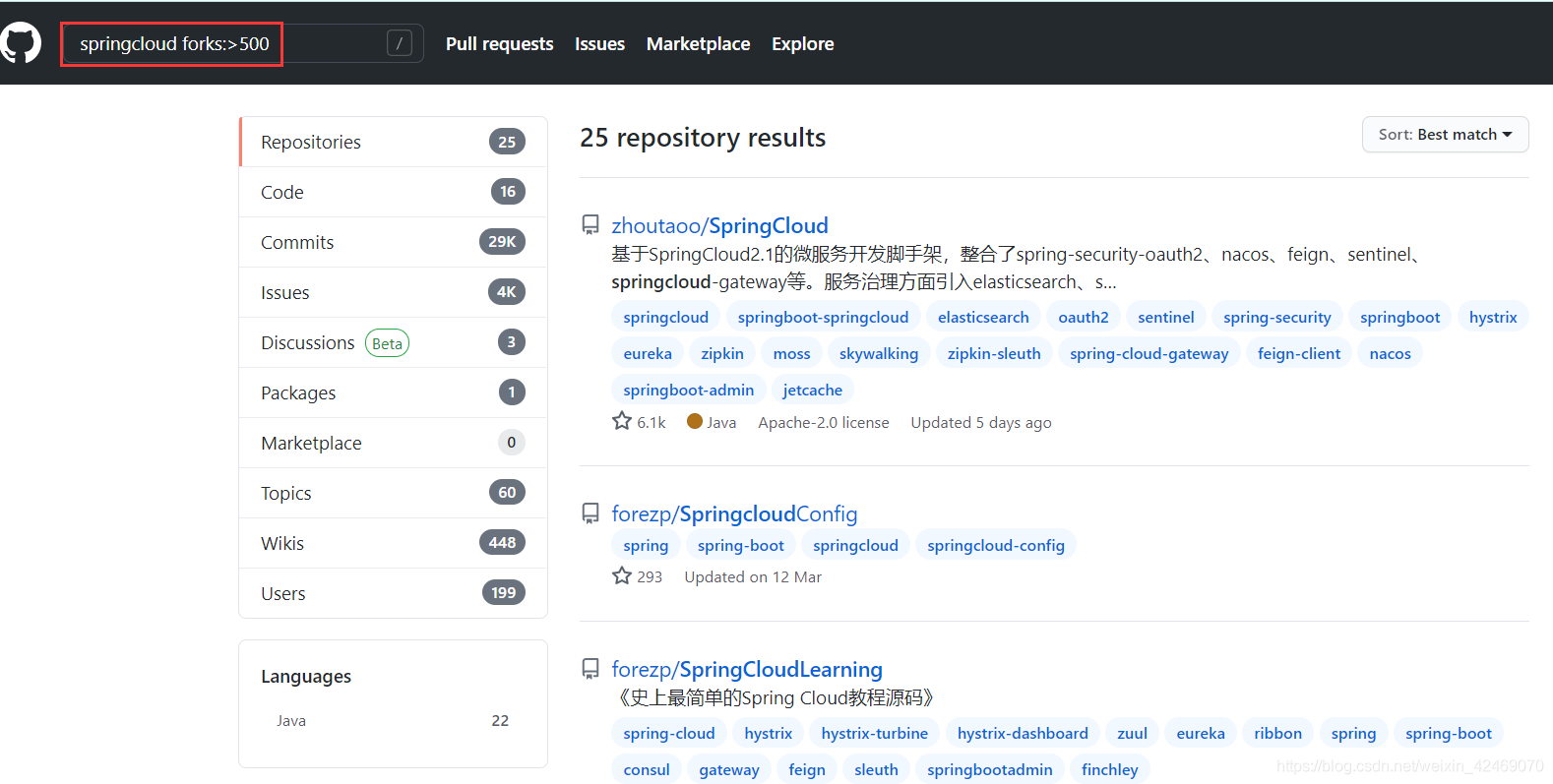Select the Repositories filter in sidebar
This screenshot has height=784, width=1553.
(393, 142)
